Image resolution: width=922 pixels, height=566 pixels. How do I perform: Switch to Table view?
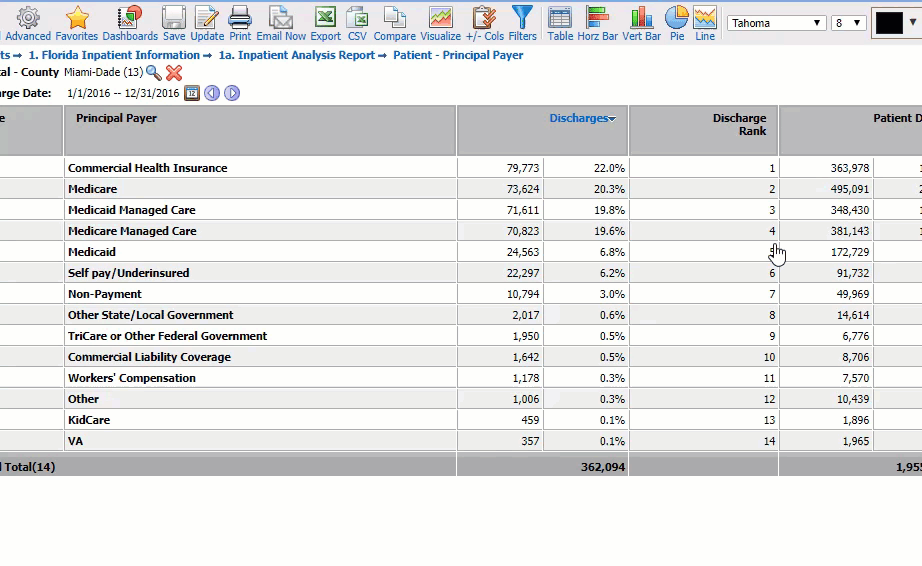tap(560, 24)
